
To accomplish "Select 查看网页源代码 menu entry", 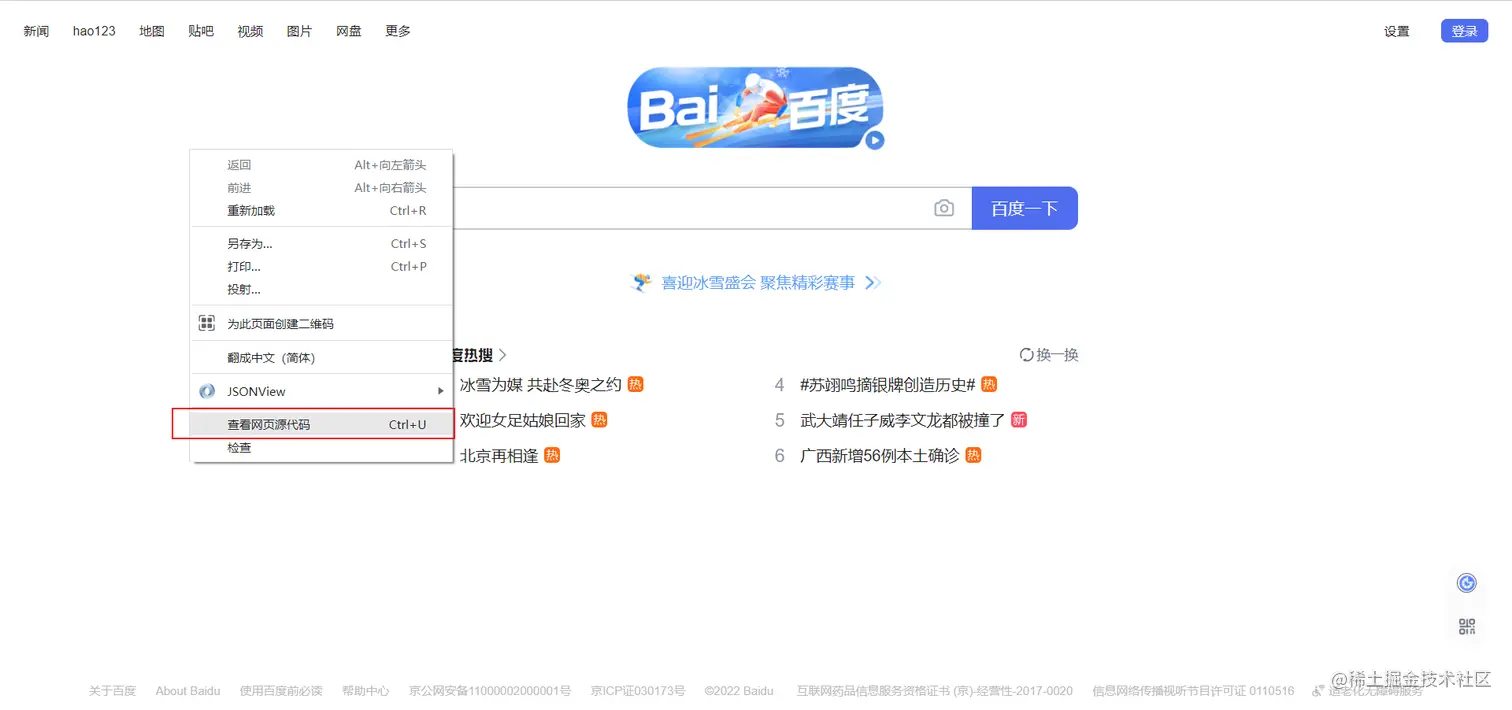I will pyautogui.click(x=322, y=425).
